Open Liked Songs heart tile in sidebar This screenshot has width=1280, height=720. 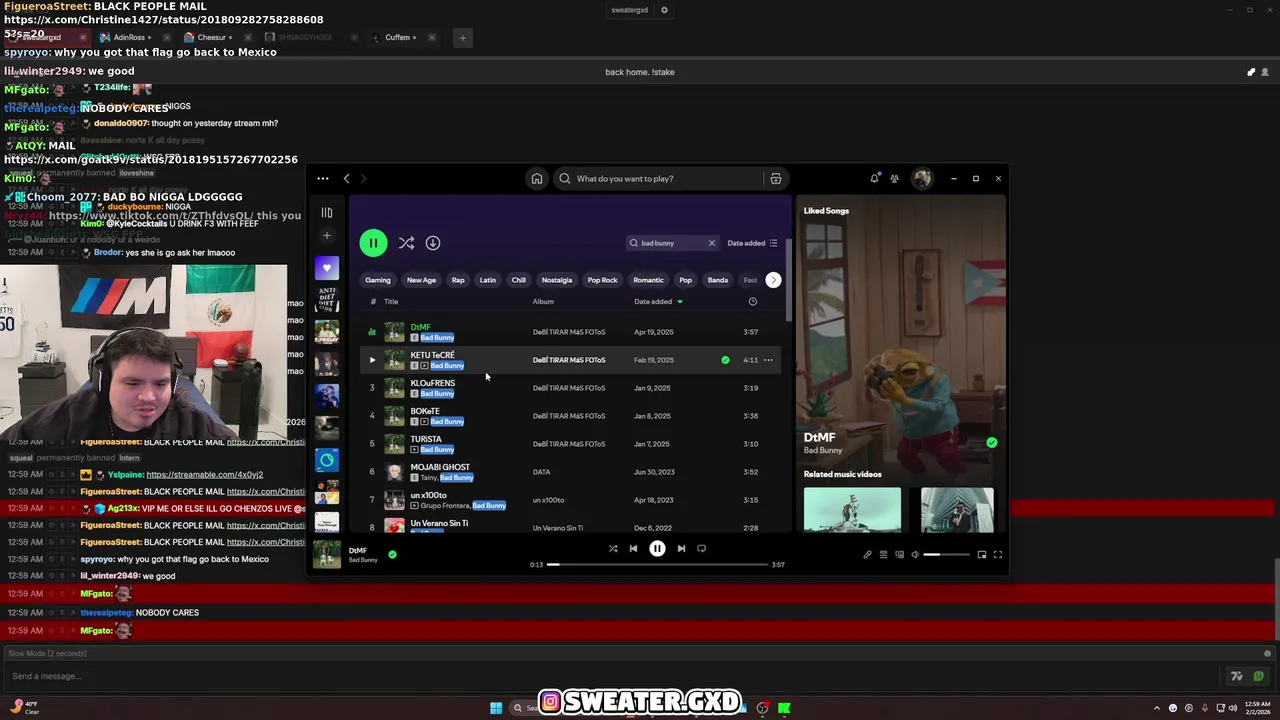click(326, 268)
